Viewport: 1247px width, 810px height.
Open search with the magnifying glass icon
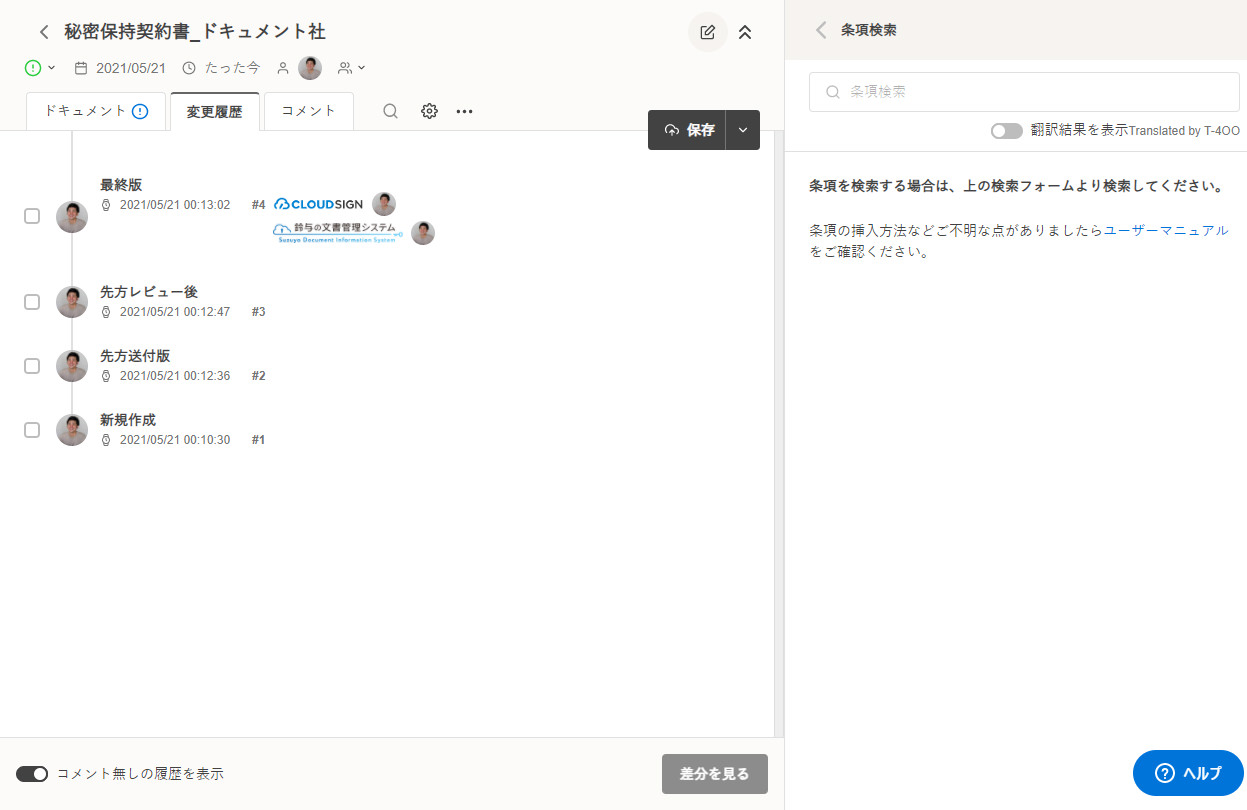(x=390, y=111)
